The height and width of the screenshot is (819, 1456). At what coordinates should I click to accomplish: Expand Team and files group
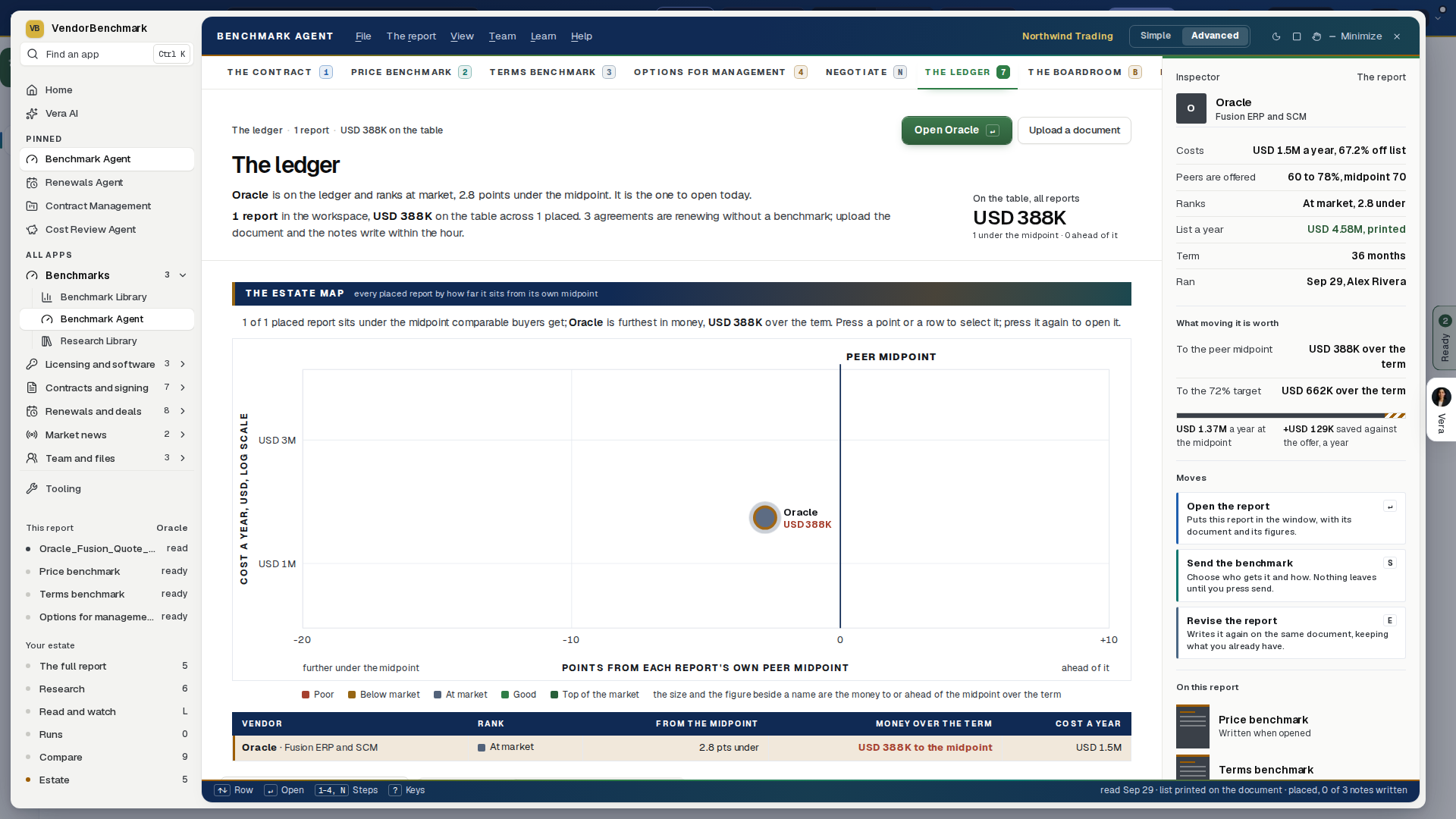[x=183, y=458]
